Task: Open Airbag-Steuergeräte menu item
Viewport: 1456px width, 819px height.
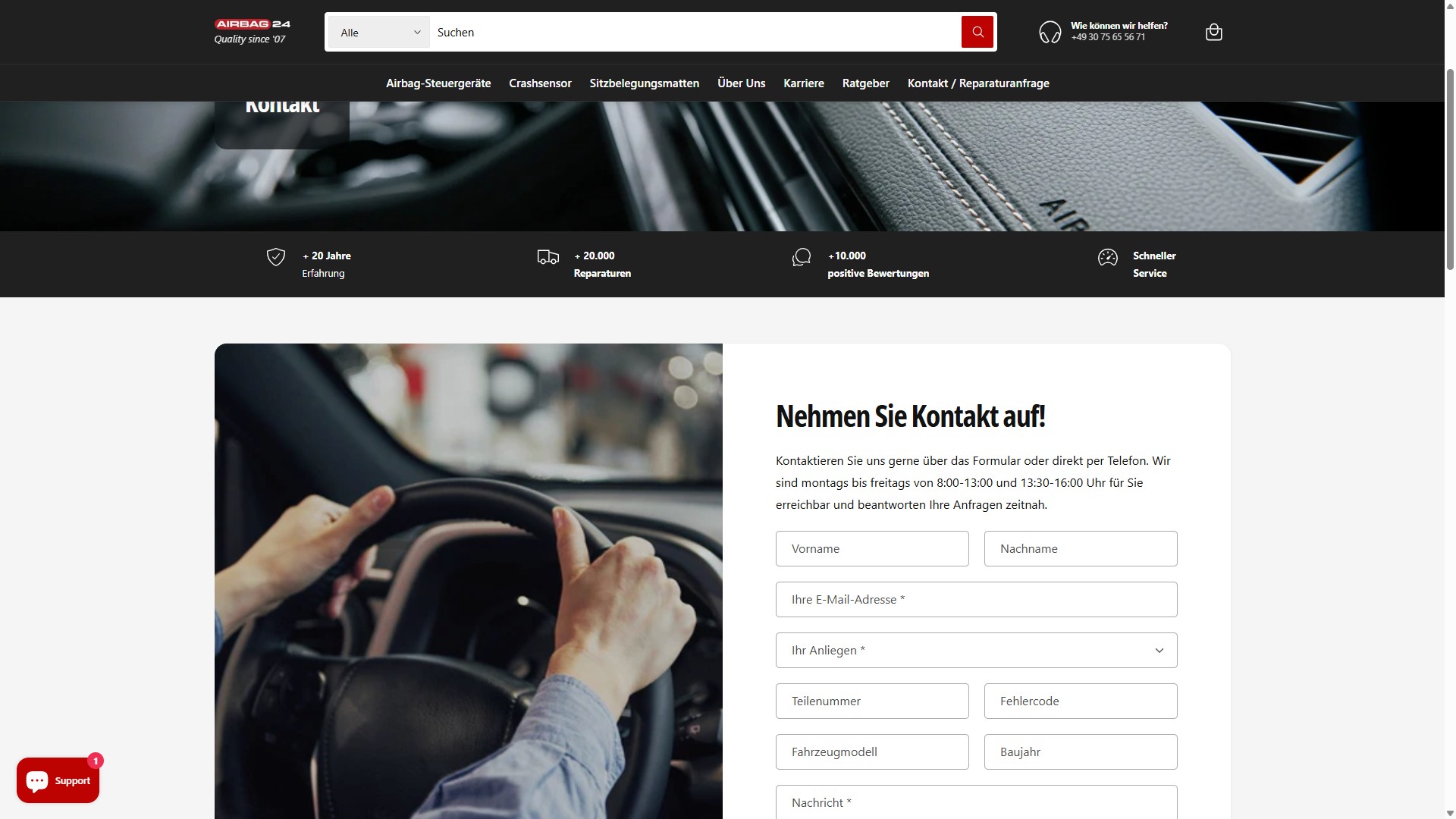Action: [438, 83]
